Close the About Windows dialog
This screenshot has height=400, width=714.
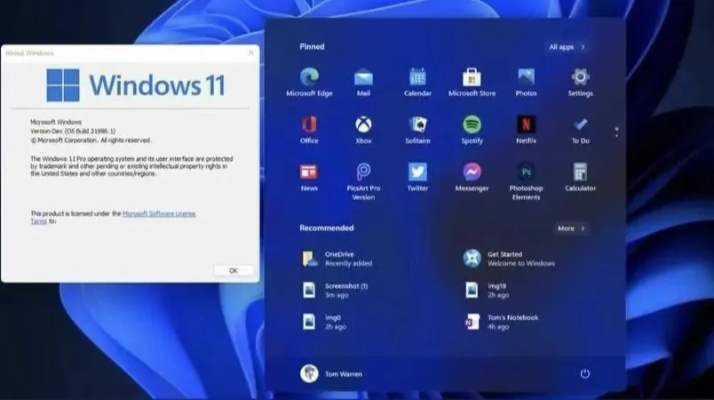251,53
